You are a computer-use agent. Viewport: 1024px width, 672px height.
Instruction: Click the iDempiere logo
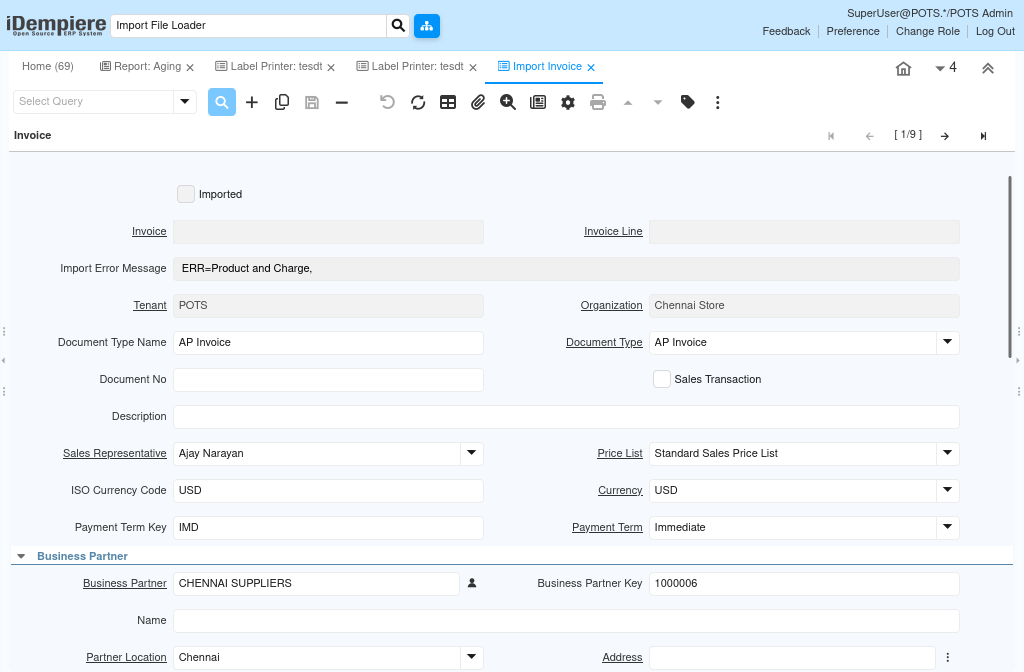tap(56, 25)
